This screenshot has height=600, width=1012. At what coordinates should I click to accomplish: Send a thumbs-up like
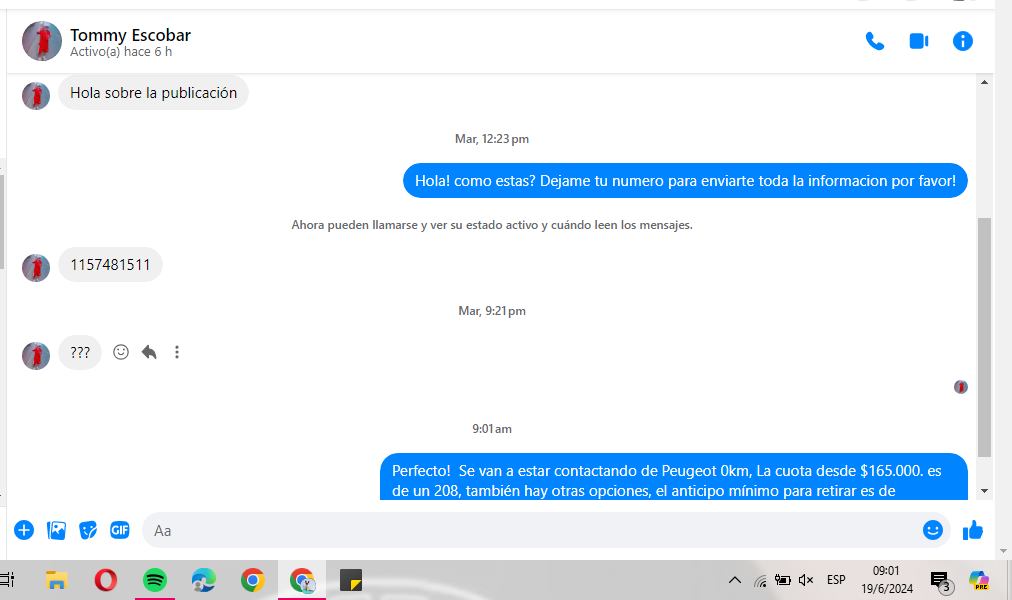[x=973, y=530]
